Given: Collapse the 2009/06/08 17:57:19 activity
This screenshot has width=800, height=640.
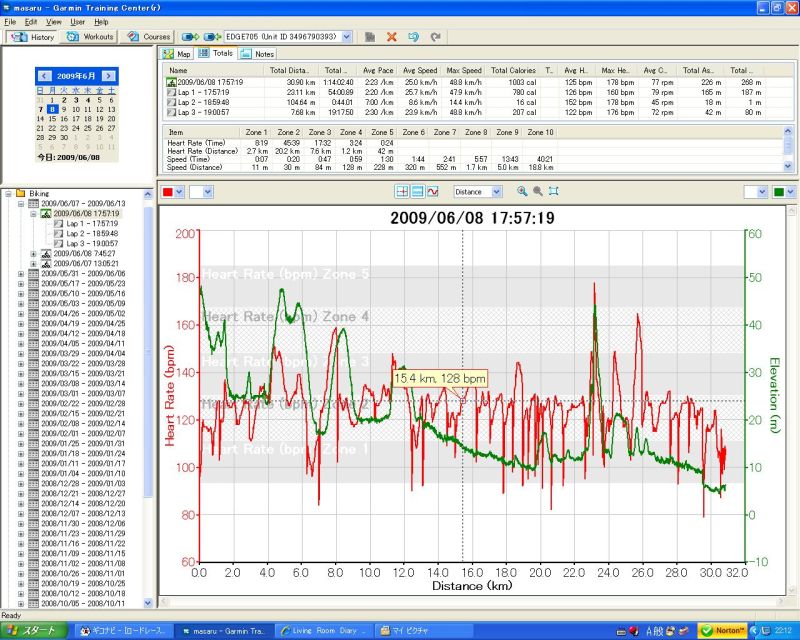Looking at the screenshot, I should pyautogui.click(x=34, y=214).
